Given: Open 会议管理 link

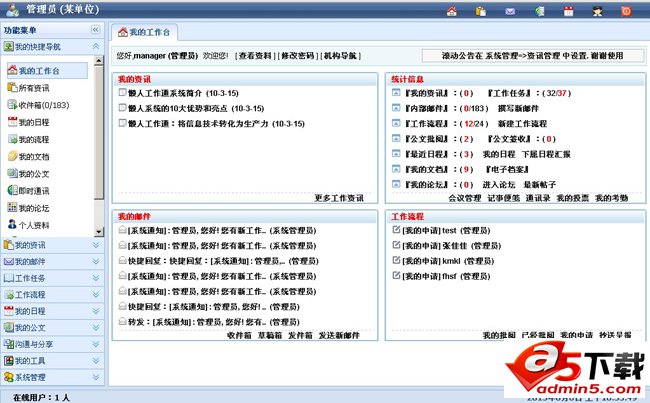Looking at the screenshot, I should click(x=465, y=198).
